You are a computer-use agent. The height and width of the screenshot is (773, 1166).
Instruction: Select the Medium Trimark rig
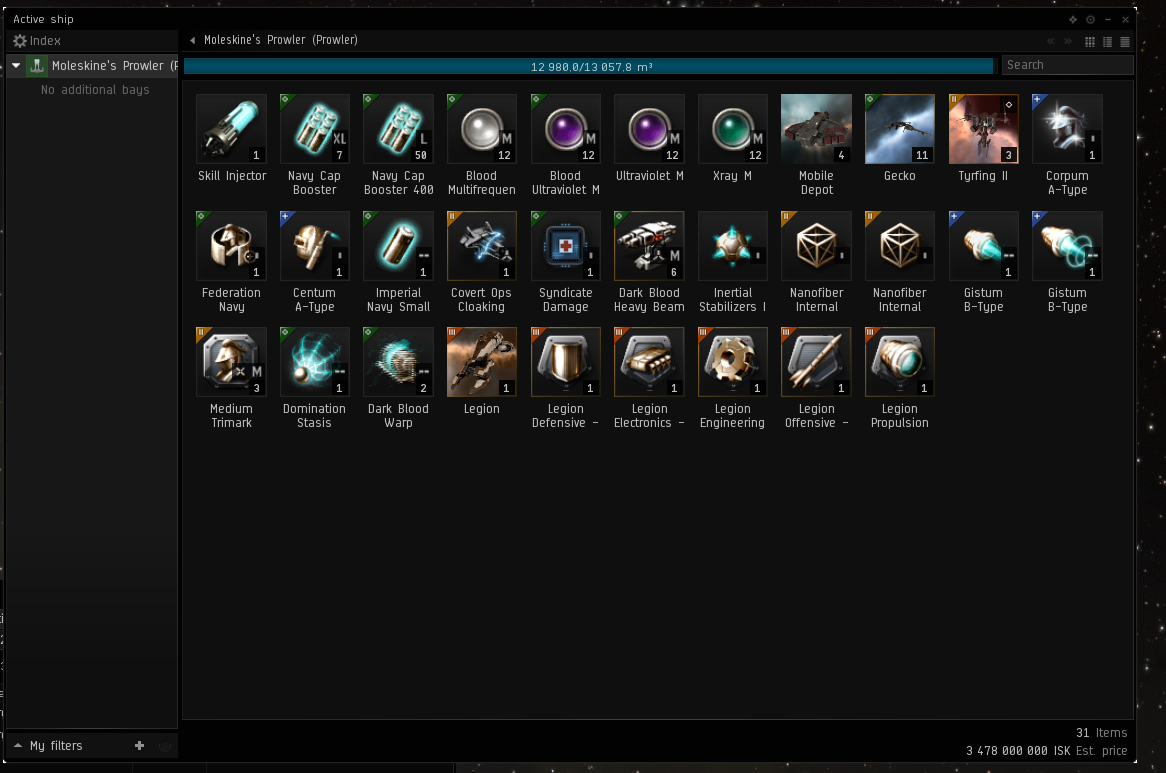click(231, 362)
